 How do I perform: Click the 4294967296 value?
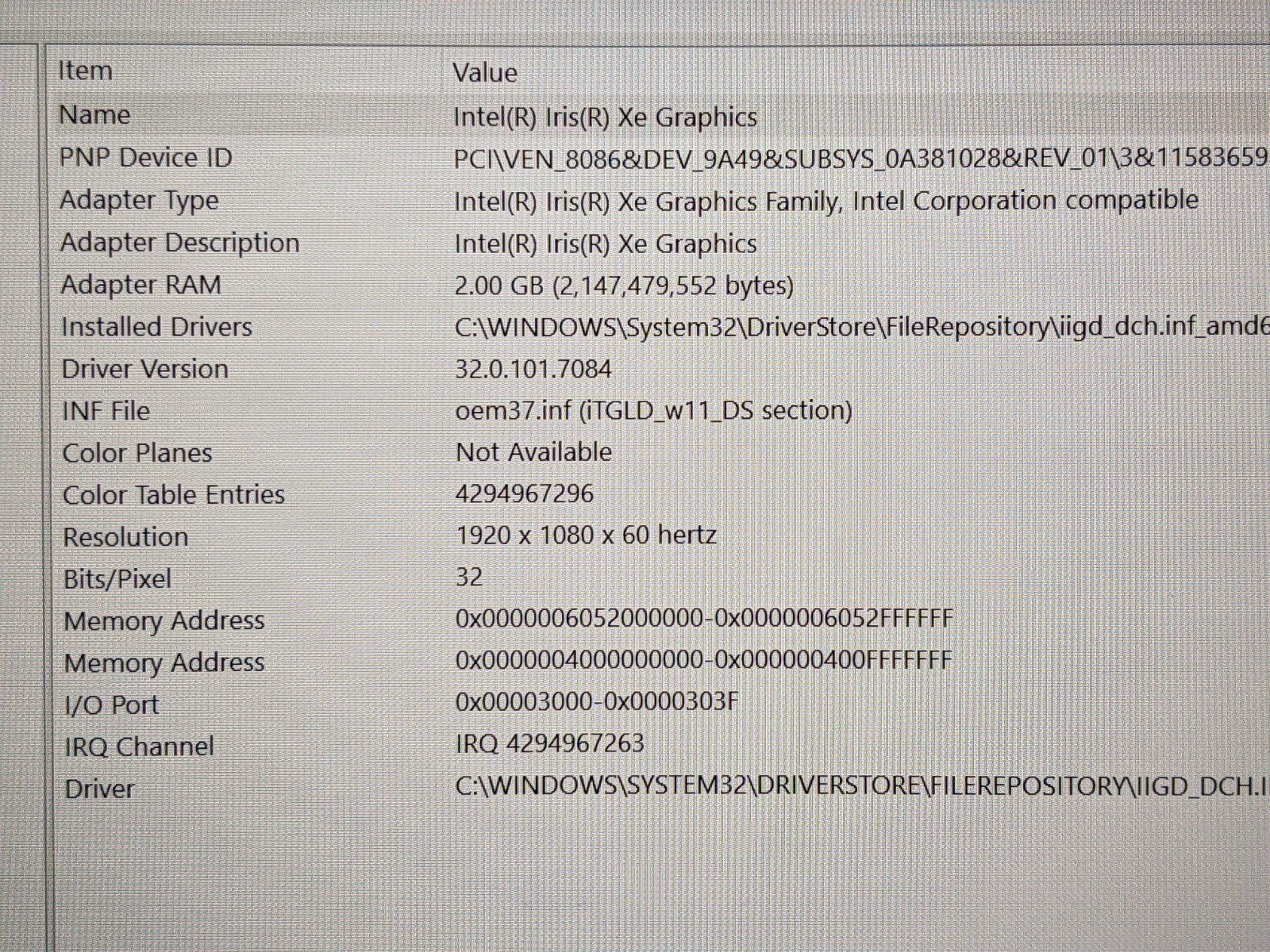coord(525,493)
